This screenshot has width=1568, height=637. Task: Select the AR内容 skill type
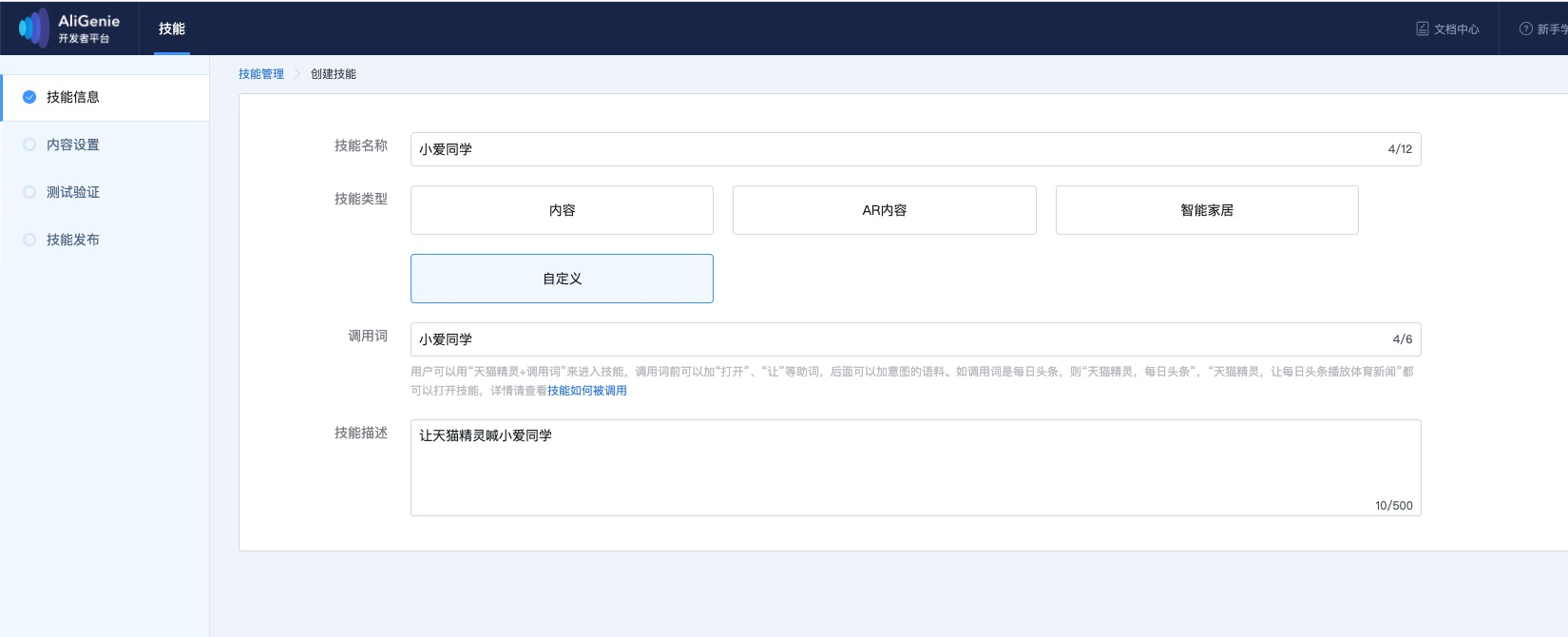click(885, 210)
